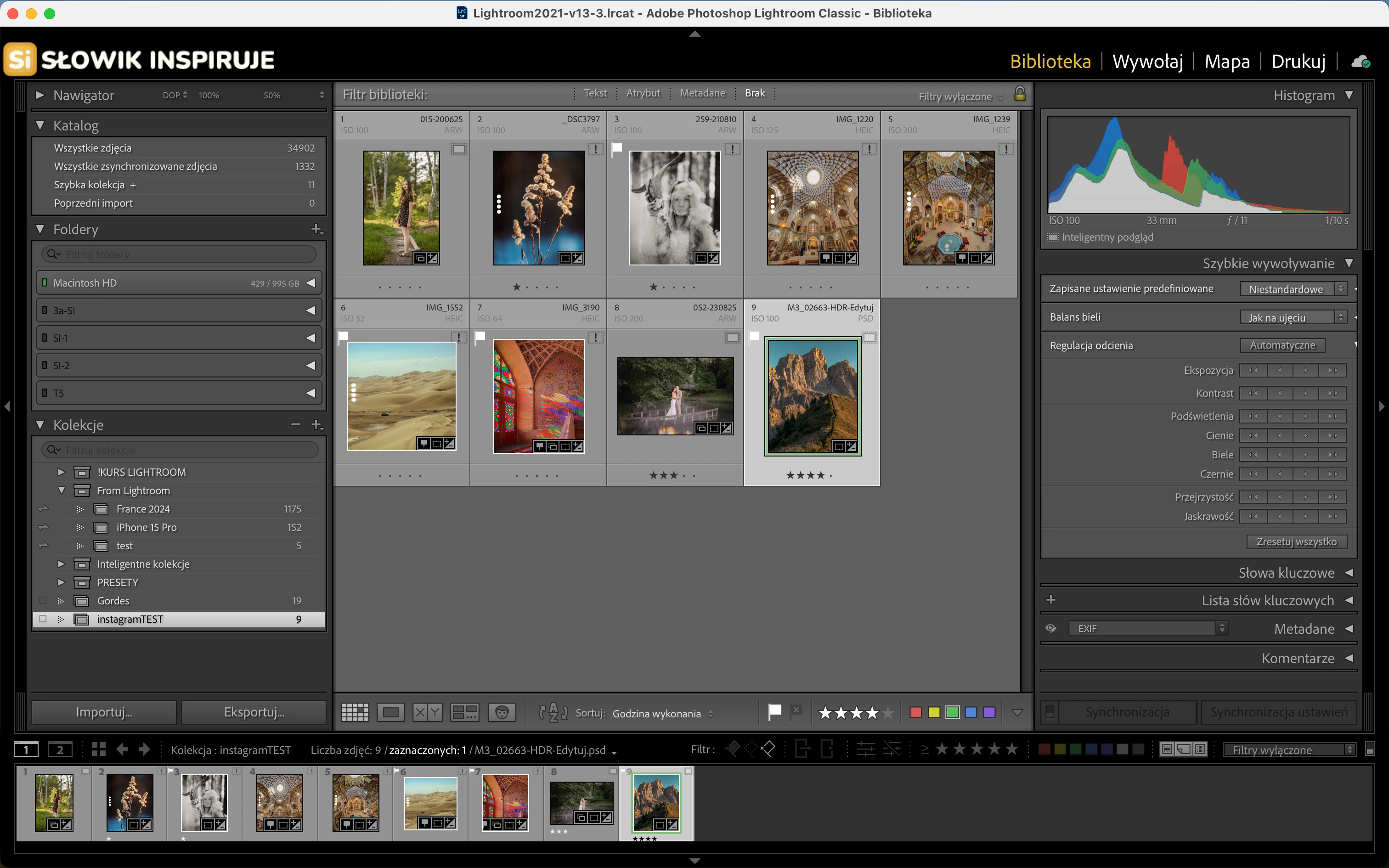Switch to Grid view icon in toolbar
Image resolution: width=1389 pixels, height=868 pixels.
click(x=354, y=712)
